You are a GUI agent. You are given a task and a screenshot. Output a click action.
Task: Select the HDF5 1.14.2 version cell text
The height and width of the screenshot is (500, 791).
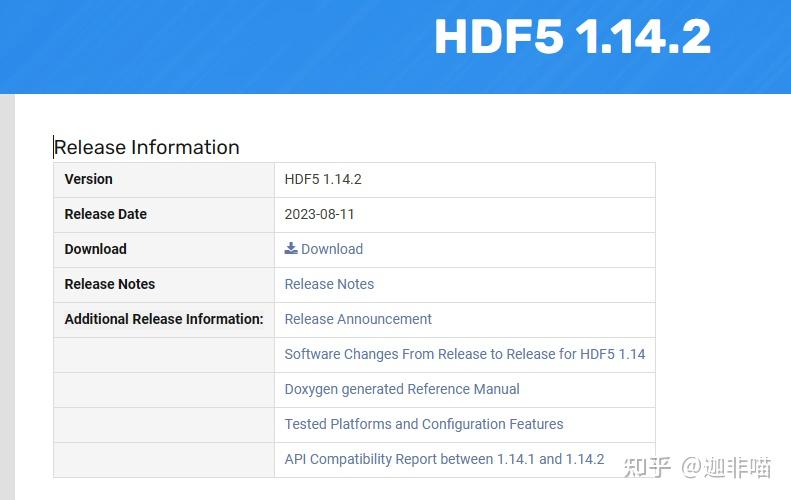tap(323, 179)
